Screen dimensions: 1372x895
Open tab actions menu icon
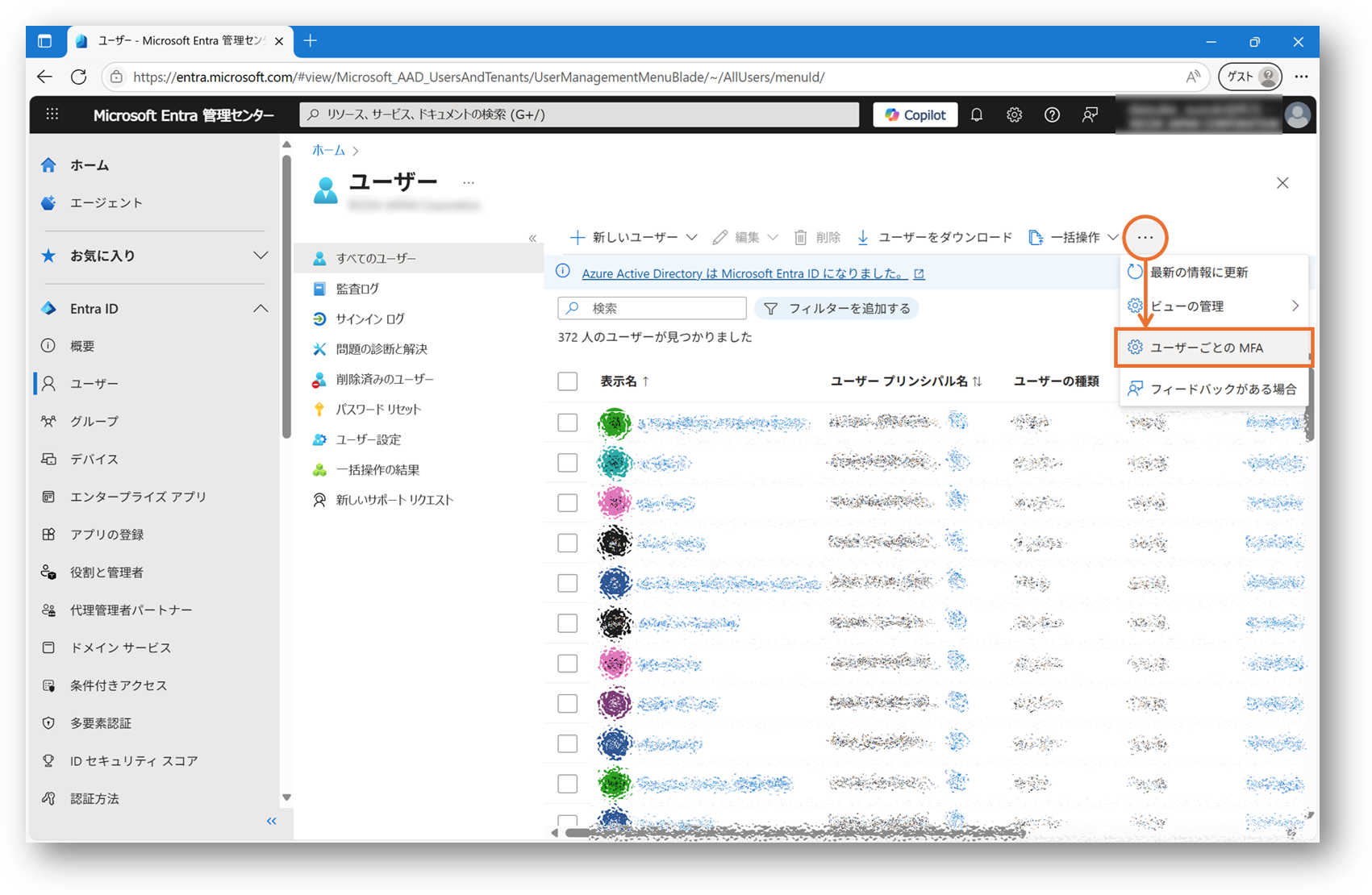click(45, 41)
